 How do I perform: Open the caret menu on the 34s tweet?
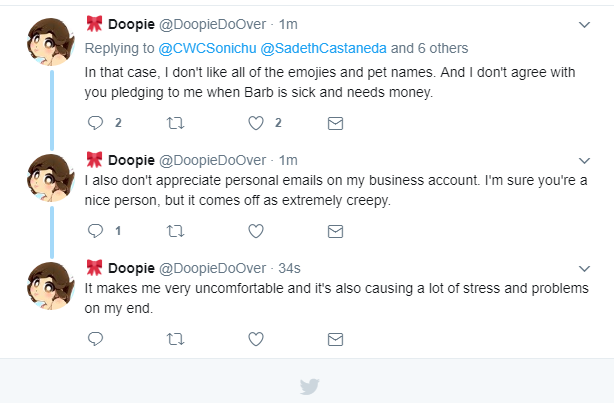pyautogui.click(x=584, y=269)
